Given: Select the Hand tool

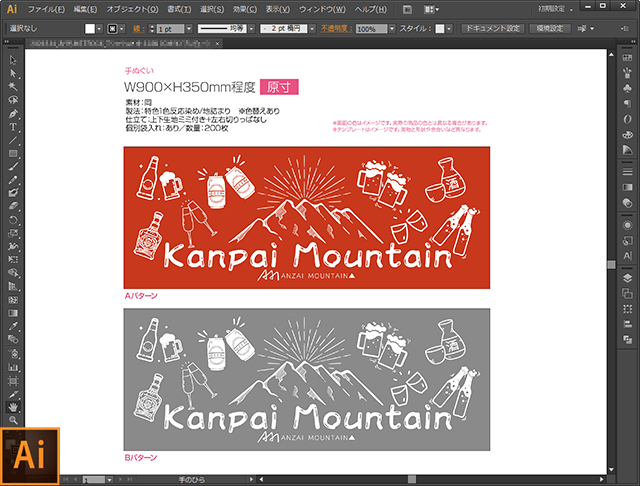Looking at the screenshot, I should pos(13,407).
